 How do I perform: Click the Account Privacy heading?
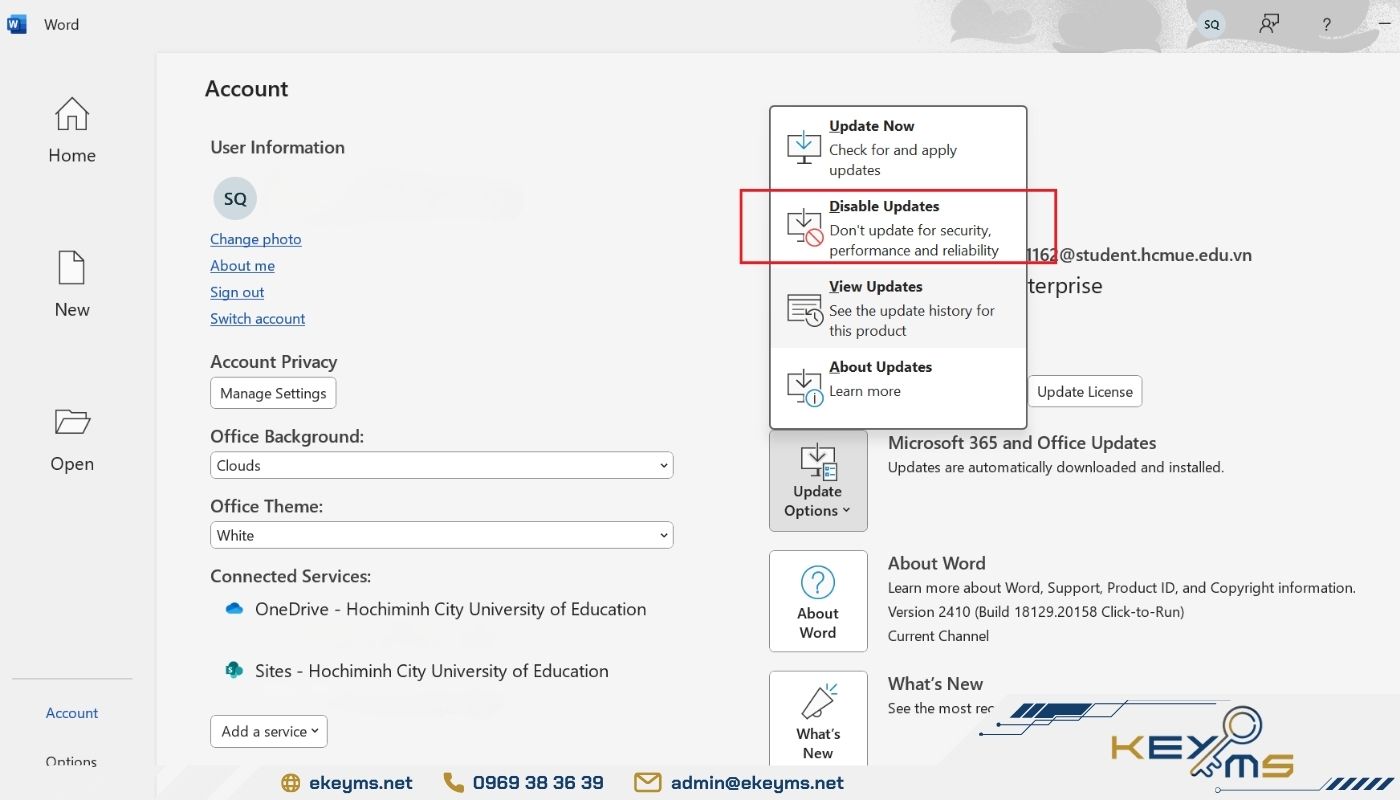(x=273, y=362)
